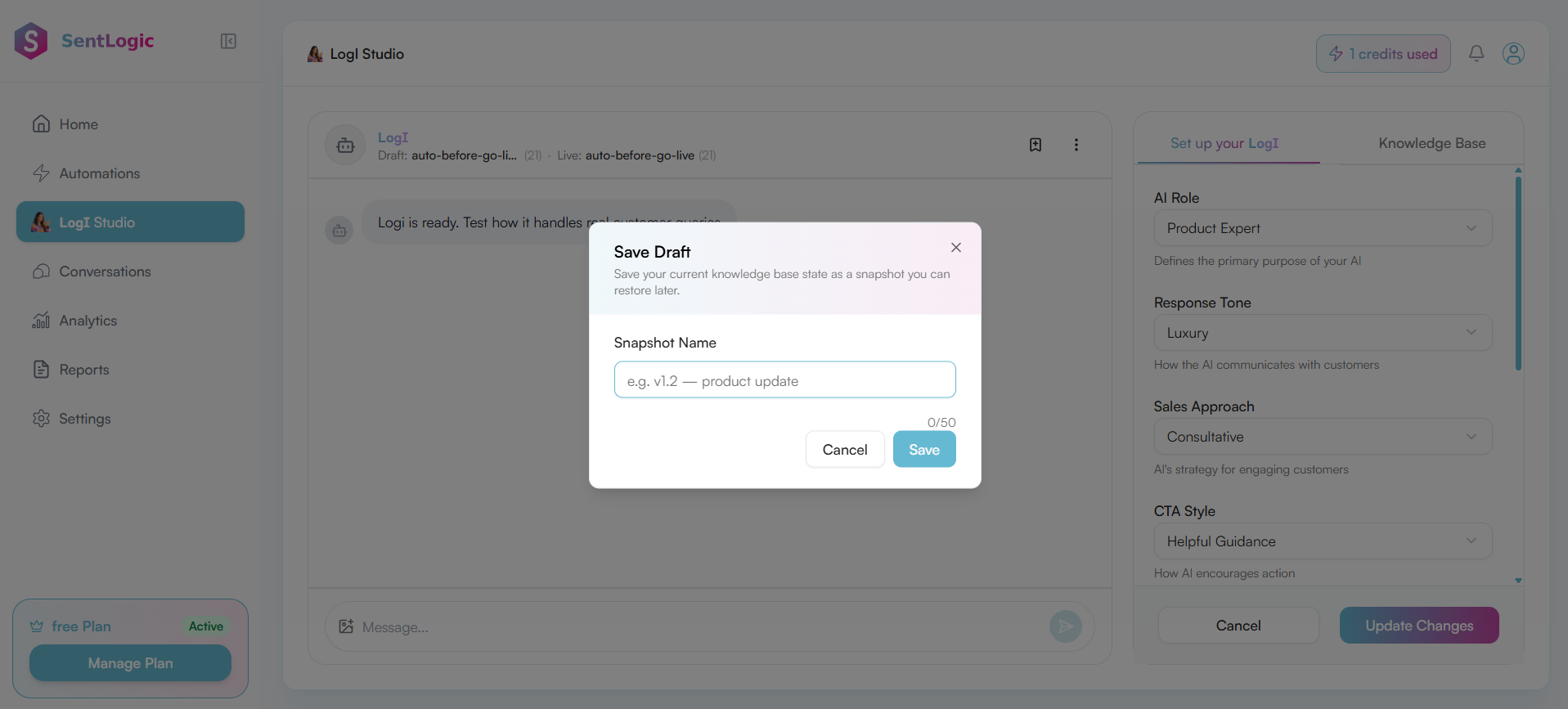Open the notifications bell
Viewport: 1568px width, 709px height.
point(1476,53)
